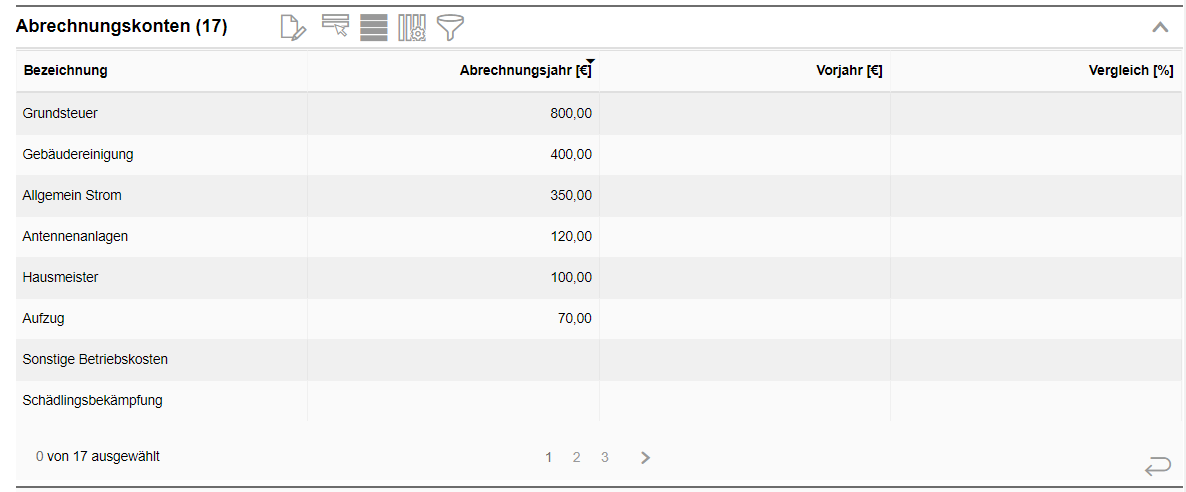Sort by the Abrechnungsjahr [€] column header
Image resolution: width=1186 pixels, height=492 pixels.
click(526, 71)
